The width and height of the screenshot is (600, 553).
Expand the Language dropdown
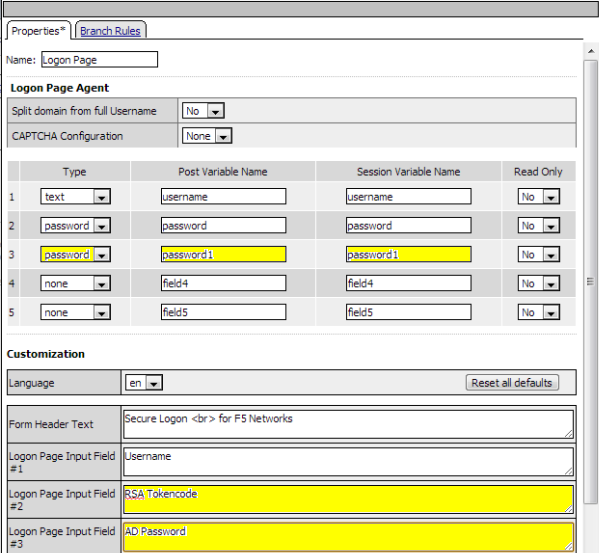pos(144,383)
